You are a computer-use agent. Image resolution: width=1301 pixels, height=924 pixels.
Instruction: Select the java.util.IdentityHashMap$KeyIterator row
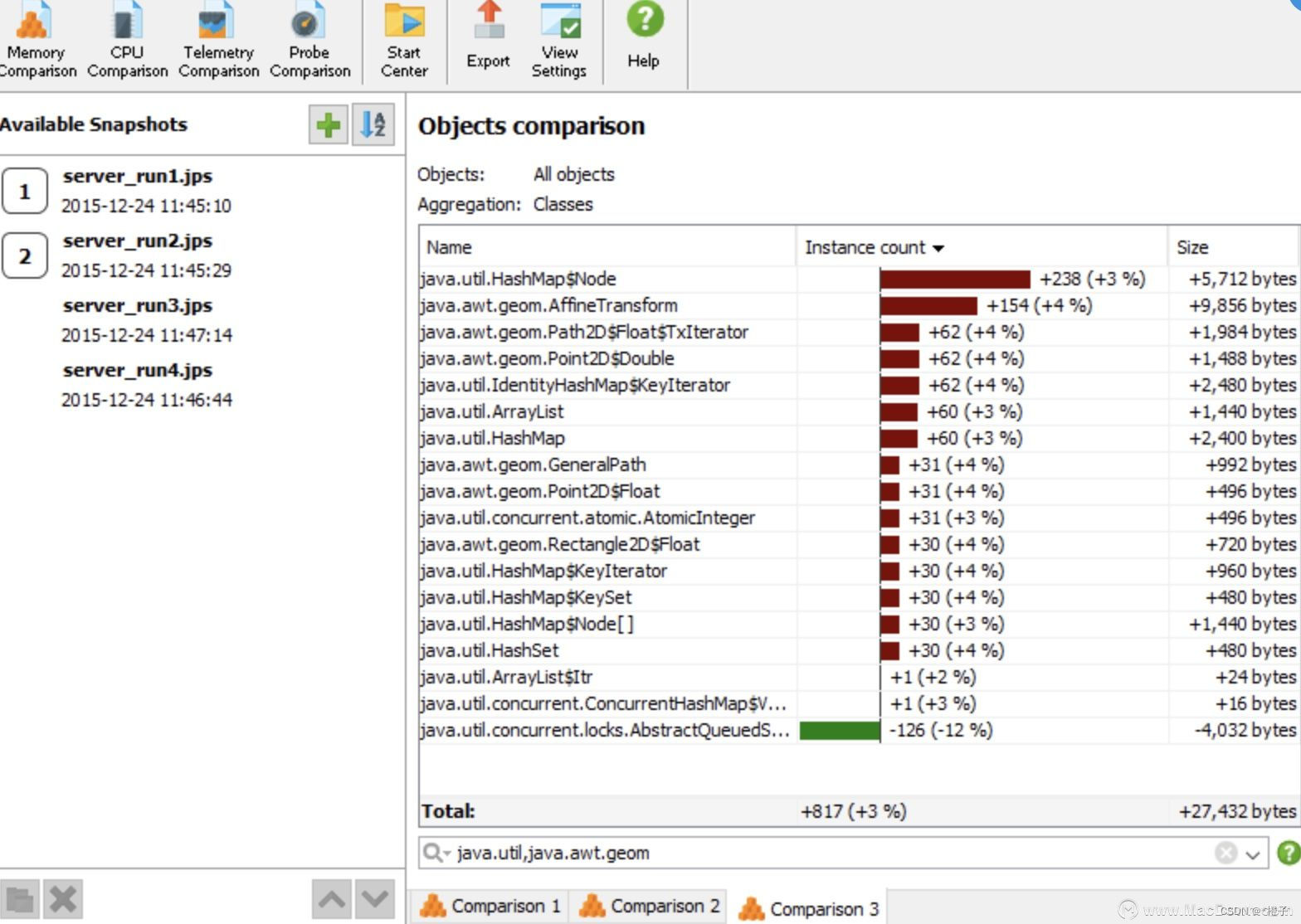click(x=860, y=385)
